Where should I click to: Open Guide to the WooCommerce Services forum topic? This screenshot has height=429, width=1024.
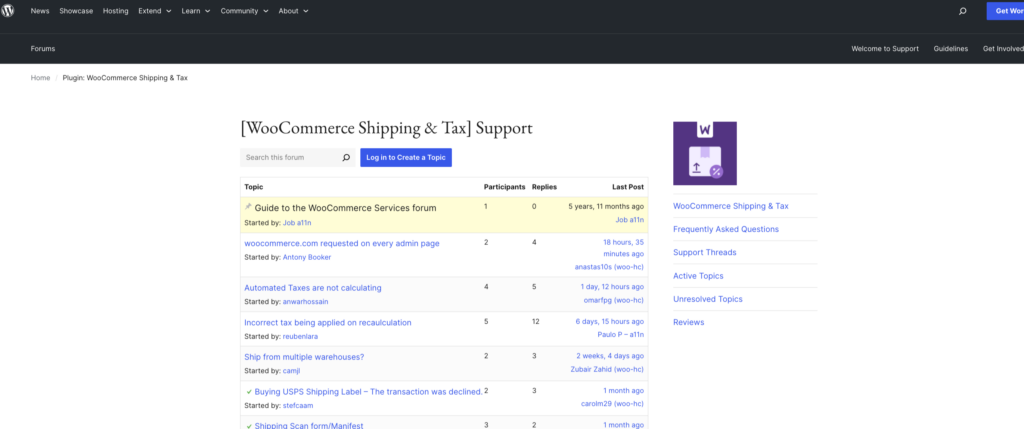coord(345,208)
